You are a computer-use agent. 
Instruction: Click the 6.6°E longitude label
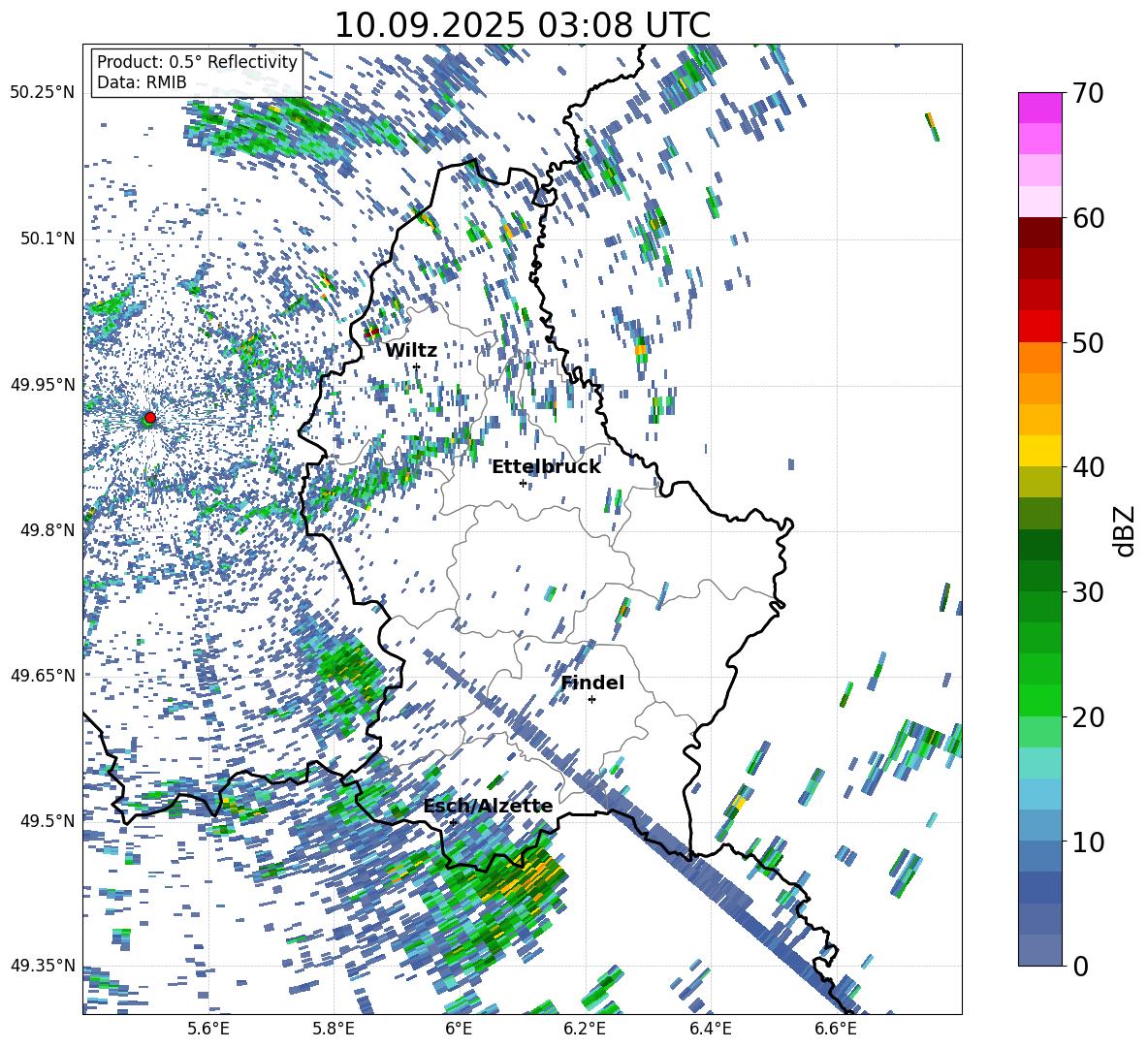tap(836, 1029)
